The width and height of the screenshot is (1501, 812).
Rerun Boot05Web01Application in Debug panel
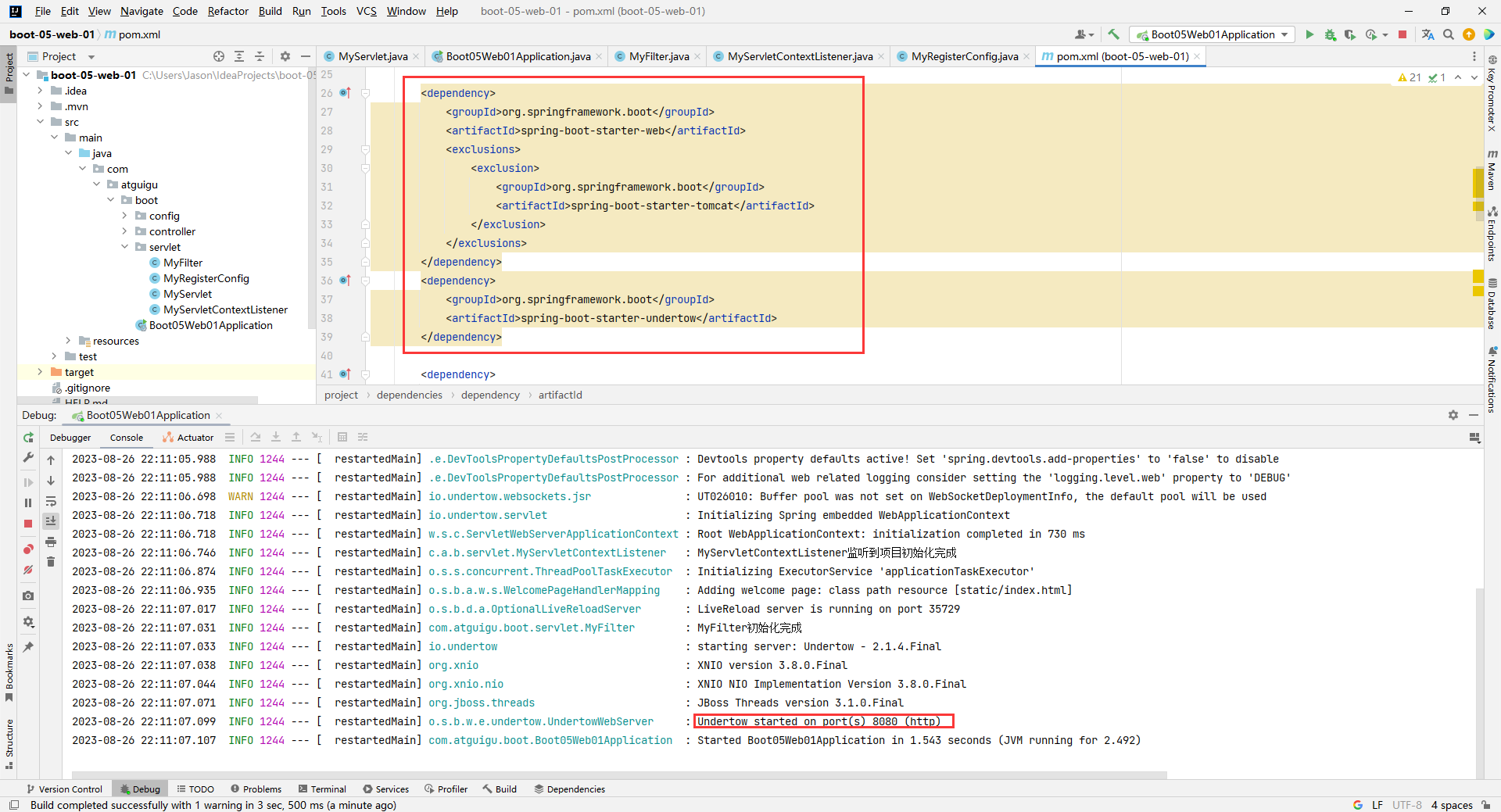pyautogui.click(x=28, y=438)
